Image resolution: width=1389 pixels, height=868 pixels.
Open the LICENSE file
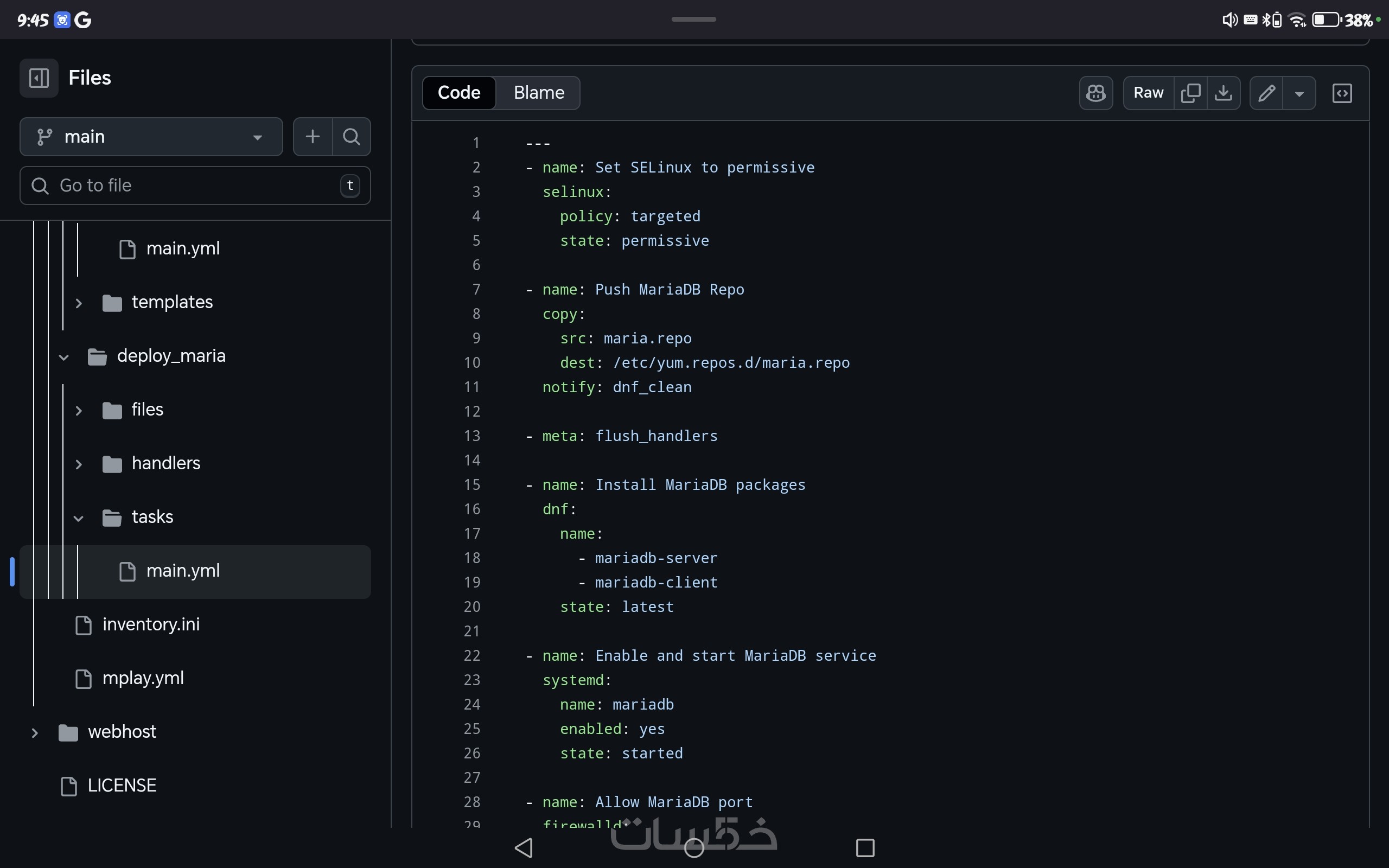122,786
